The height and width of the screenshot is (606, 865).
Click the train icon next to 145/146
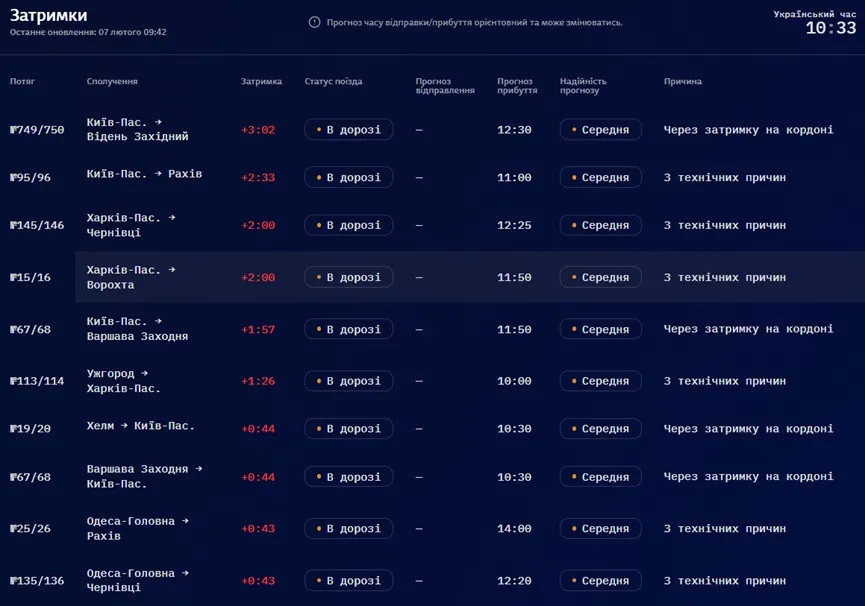point(14,226)
